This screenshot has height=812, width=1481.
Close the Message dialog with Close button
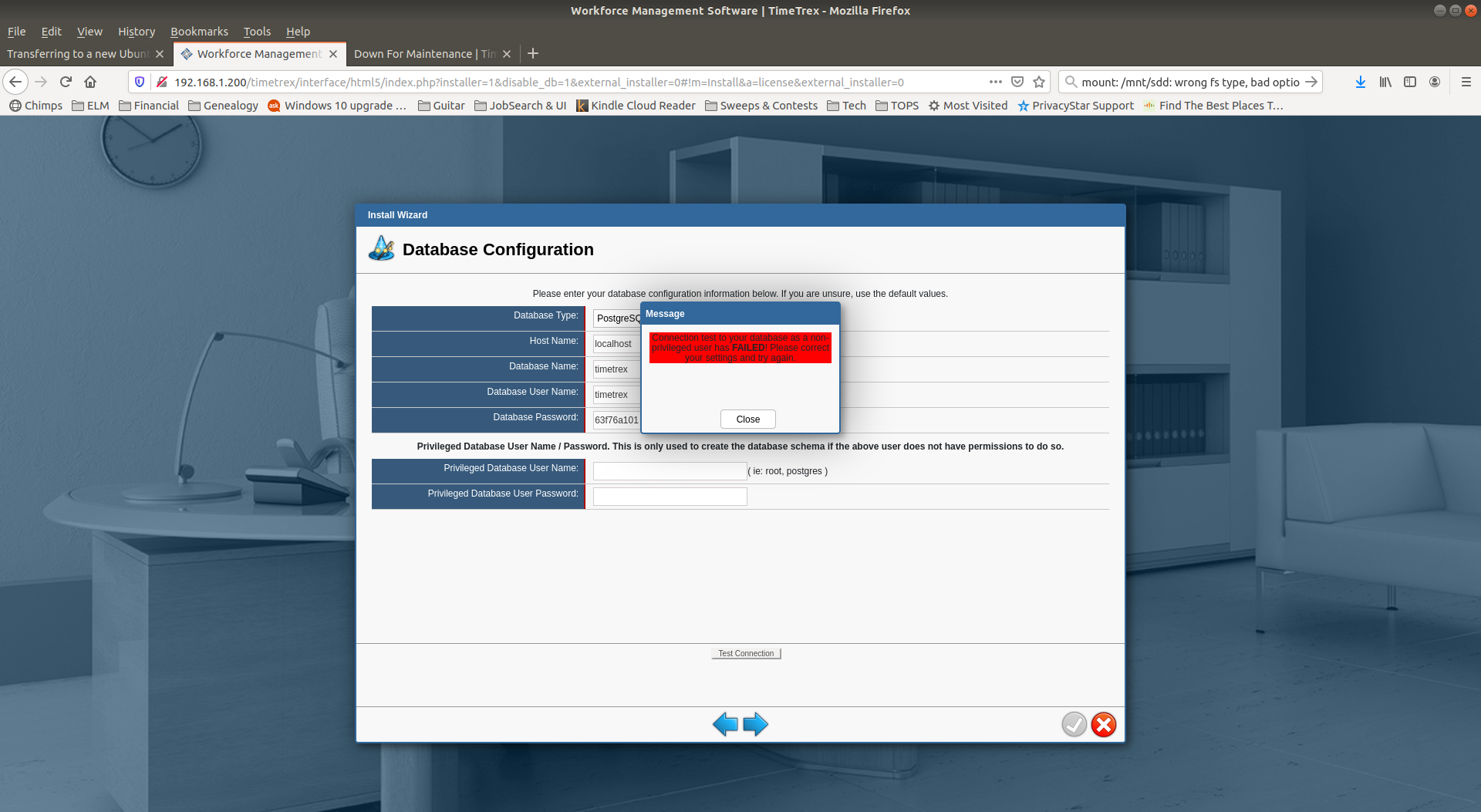click(x=747, y=419)
